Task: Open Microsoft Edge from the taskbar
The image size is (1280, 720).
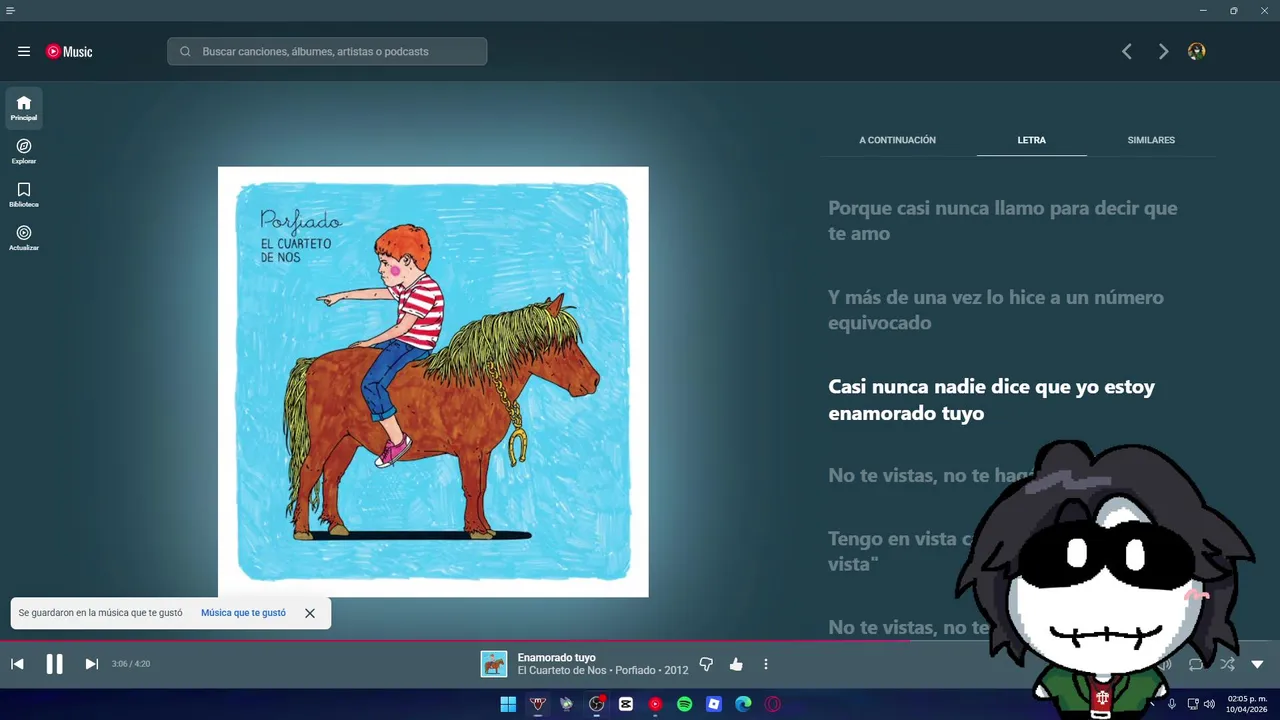Action: tap(743, 704)
